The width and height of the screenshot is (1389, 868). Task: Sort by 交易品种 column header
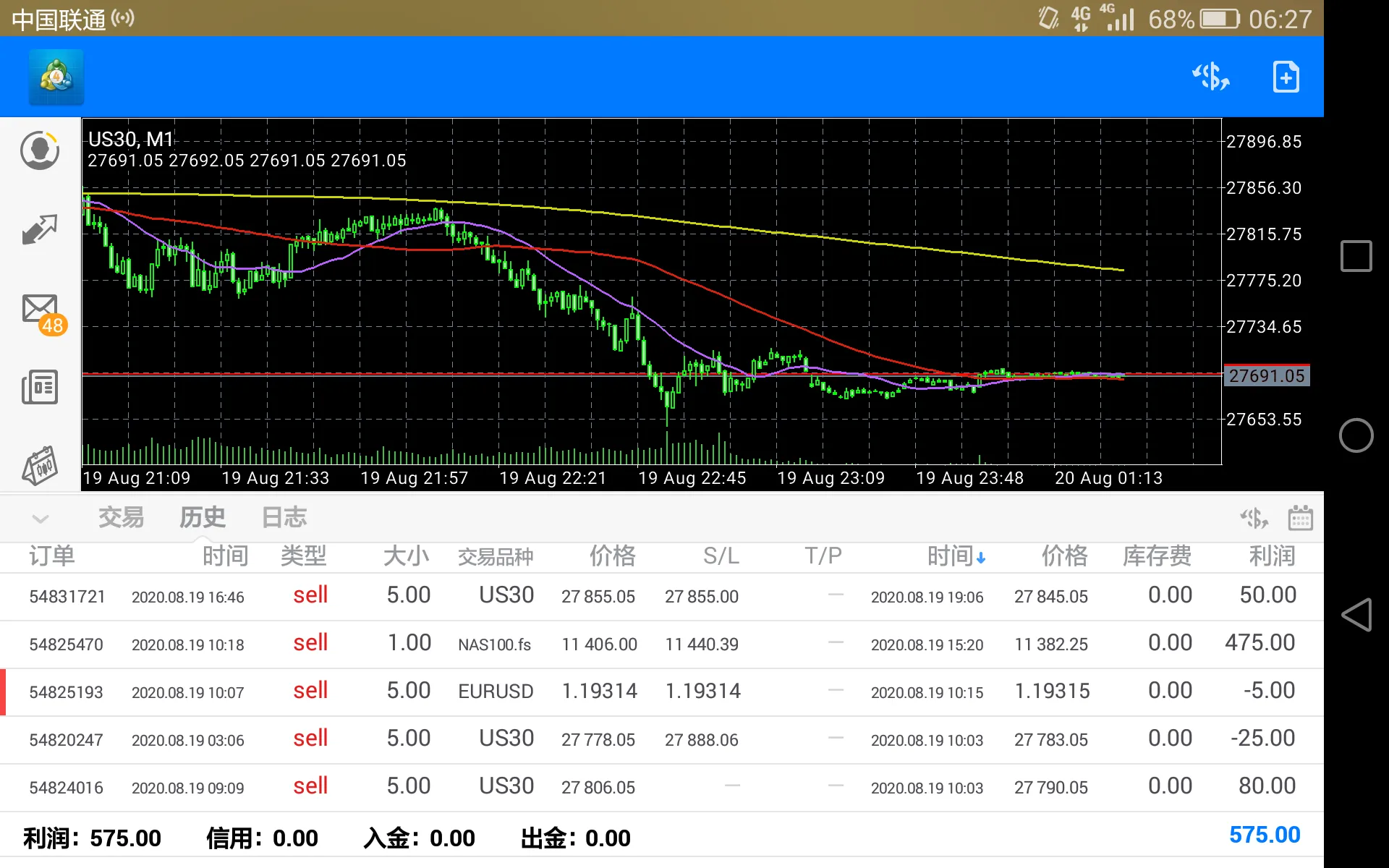point(496,556)
